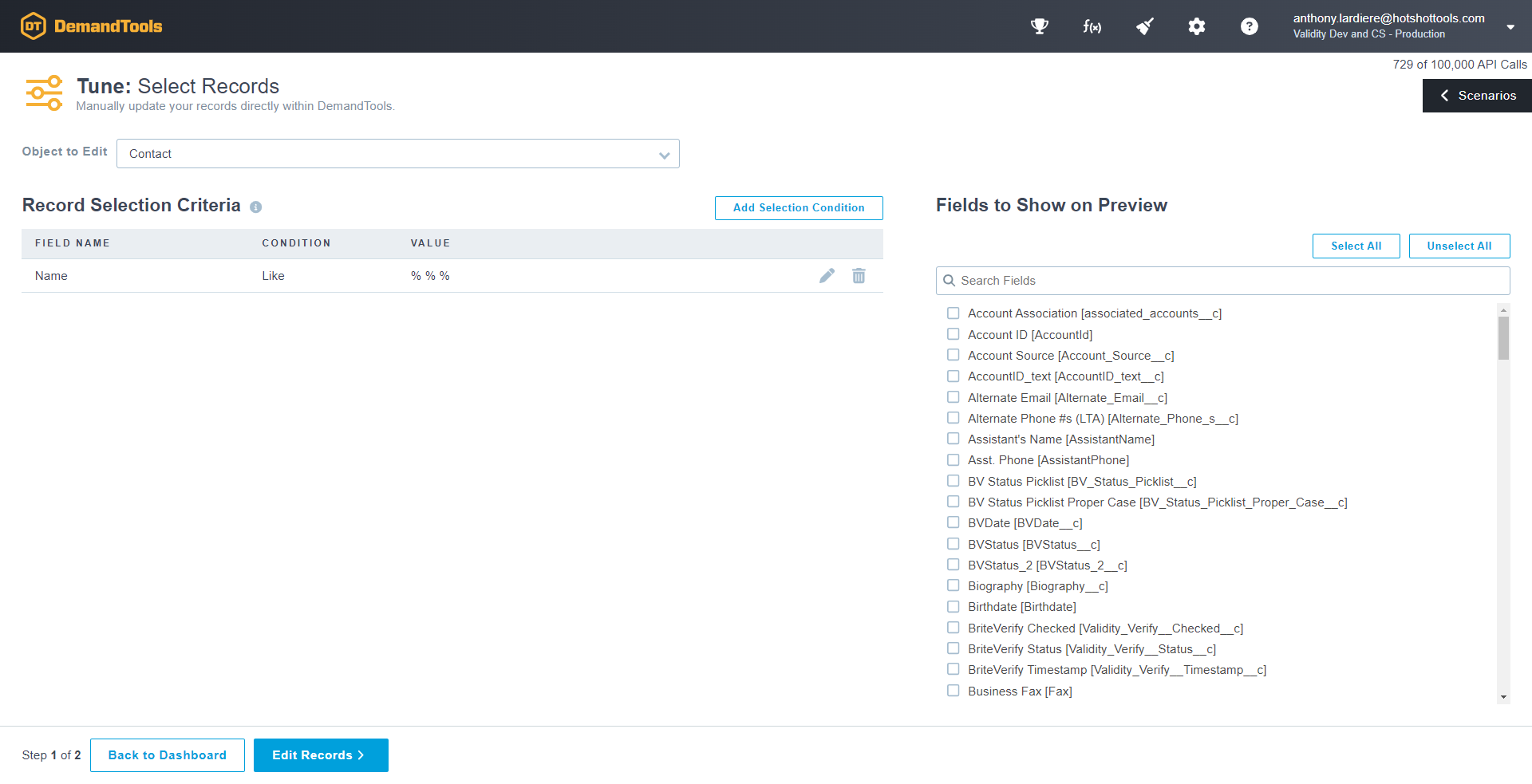Click the trophy icon in header

1039,26
